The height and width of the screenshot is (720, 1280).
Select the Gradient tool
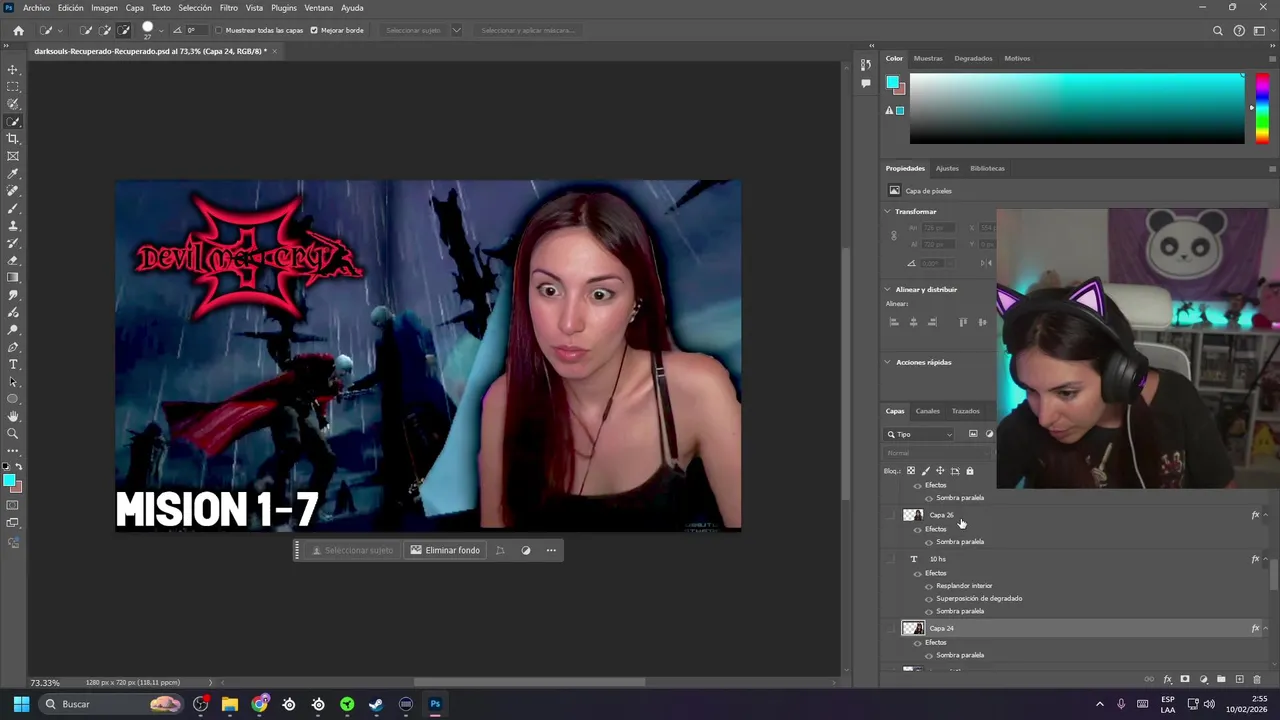tap(13, 278)
